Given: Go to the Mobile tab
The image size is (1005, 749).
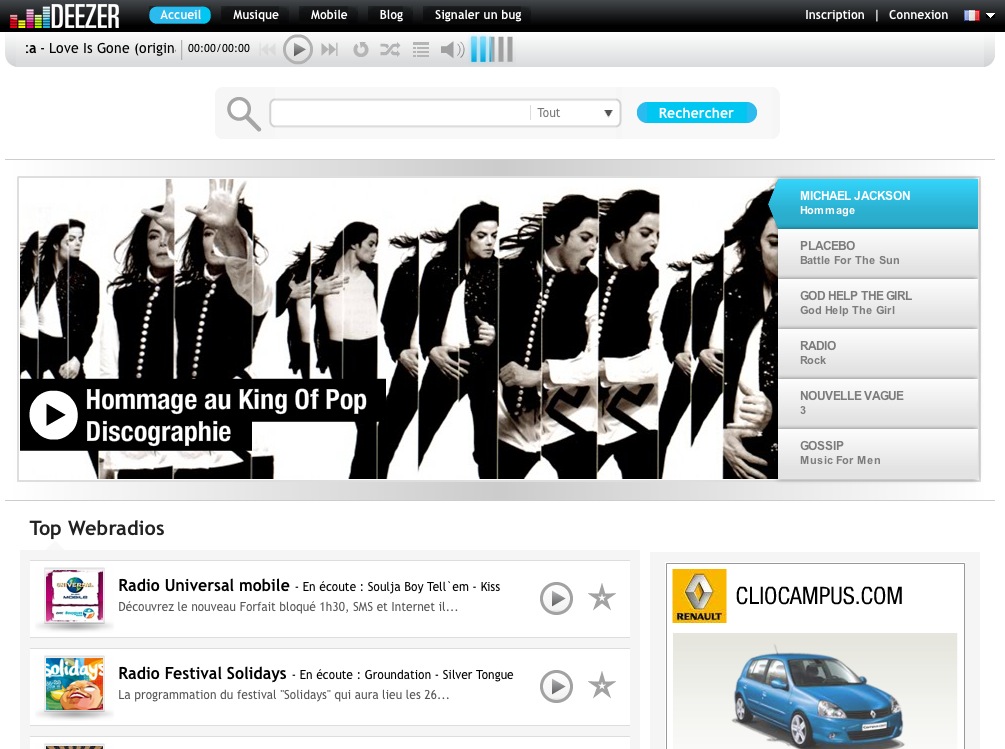Looking at the screenshot, I should pyautogui.click(x=329, y=15).
